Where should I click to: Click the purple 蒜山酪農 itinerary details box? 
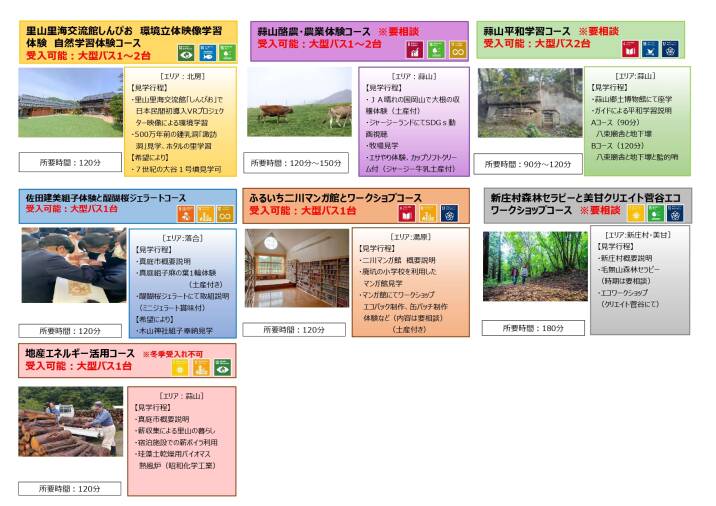412,120
